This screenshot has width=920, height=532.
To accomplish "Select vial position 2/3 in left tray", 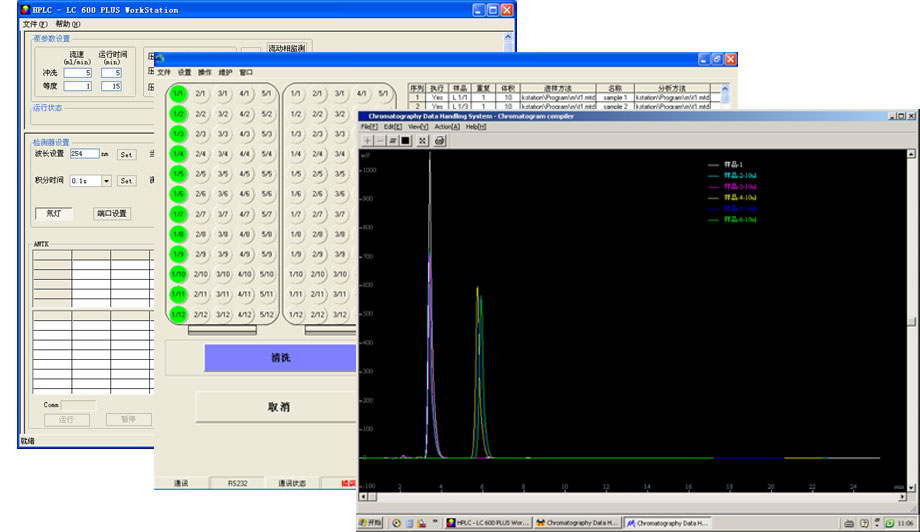I will pyautogui.click(x=201, y=134).
